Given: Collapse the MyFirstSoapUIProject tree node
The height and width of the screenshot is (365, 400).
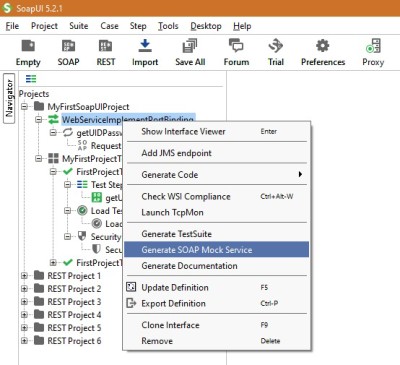Looking at the screenshot, I should click(x=24, y=107).
